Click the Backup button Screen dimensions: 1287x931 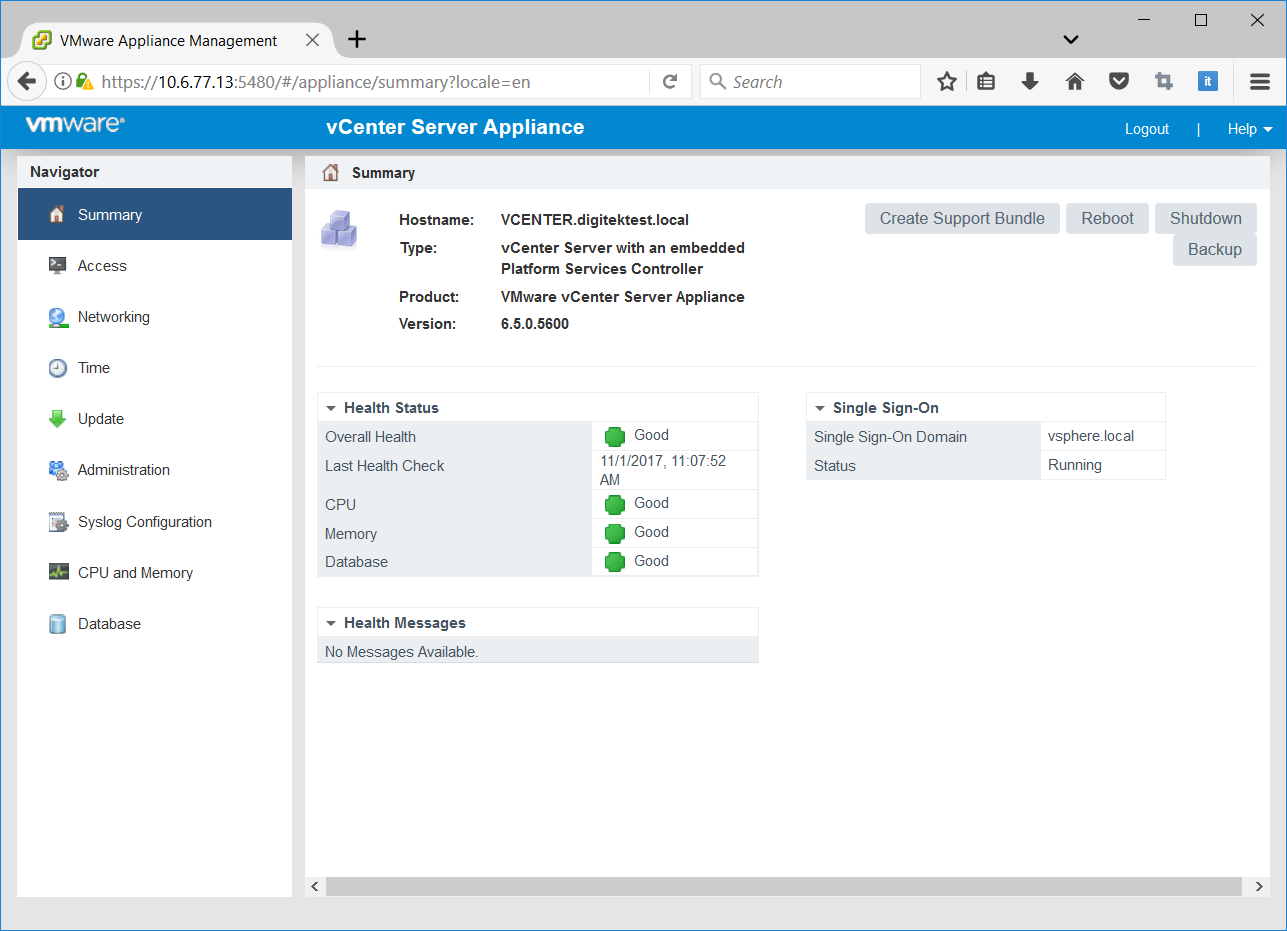[1215, 249]
